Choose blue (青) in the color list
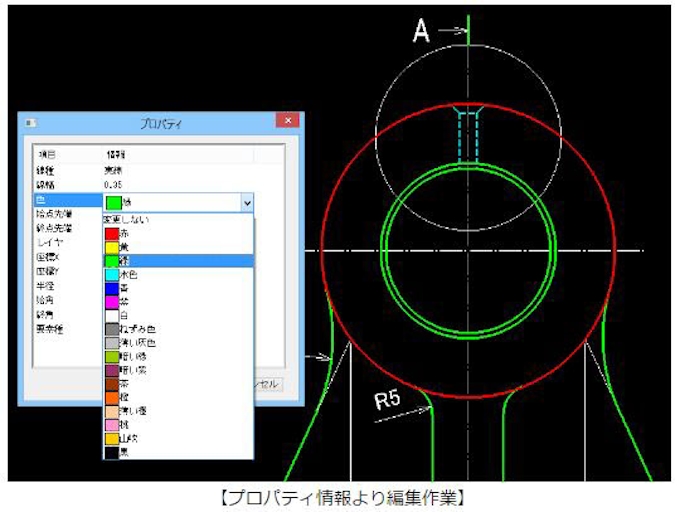Viewport: 680px width, 512px height. pos(124,288)
